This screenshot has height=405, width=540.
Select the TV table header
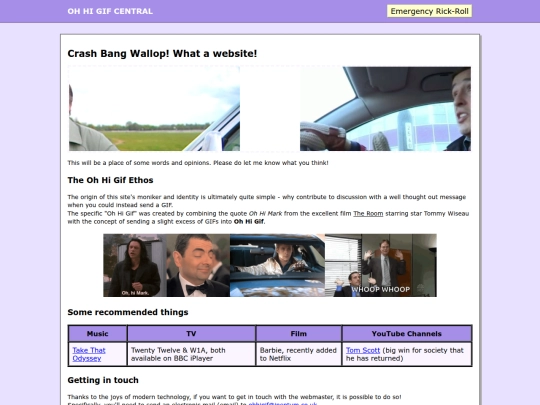191,333
